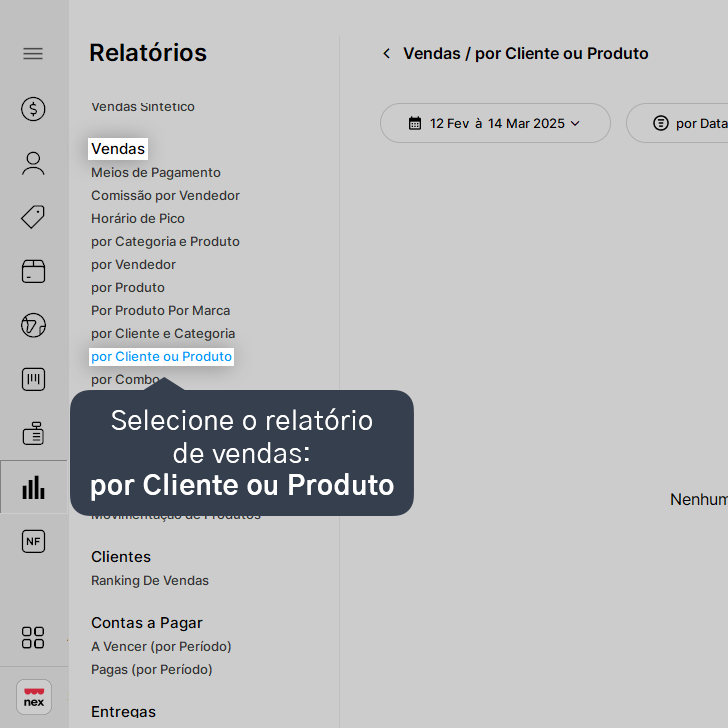Viewport: 728px width, 728px height.
Task: Click the Vendas section heading
Action: 118,149
